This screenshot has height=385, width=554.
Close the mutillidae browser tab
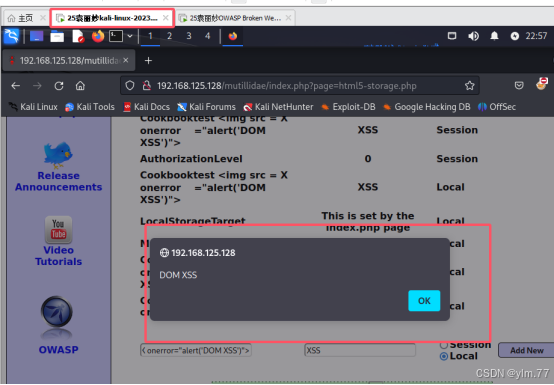click(x=126, y=60)
